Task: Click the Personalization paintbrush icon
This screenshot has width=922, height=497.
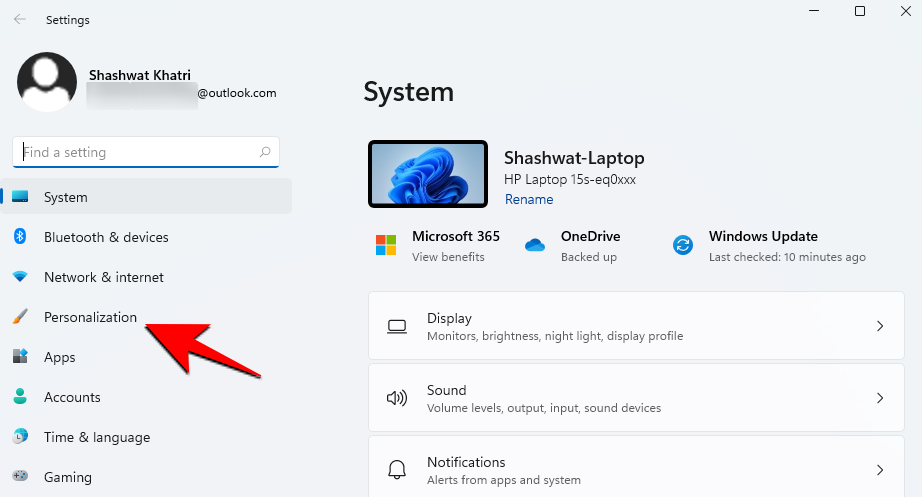Action: pos(20,317)
